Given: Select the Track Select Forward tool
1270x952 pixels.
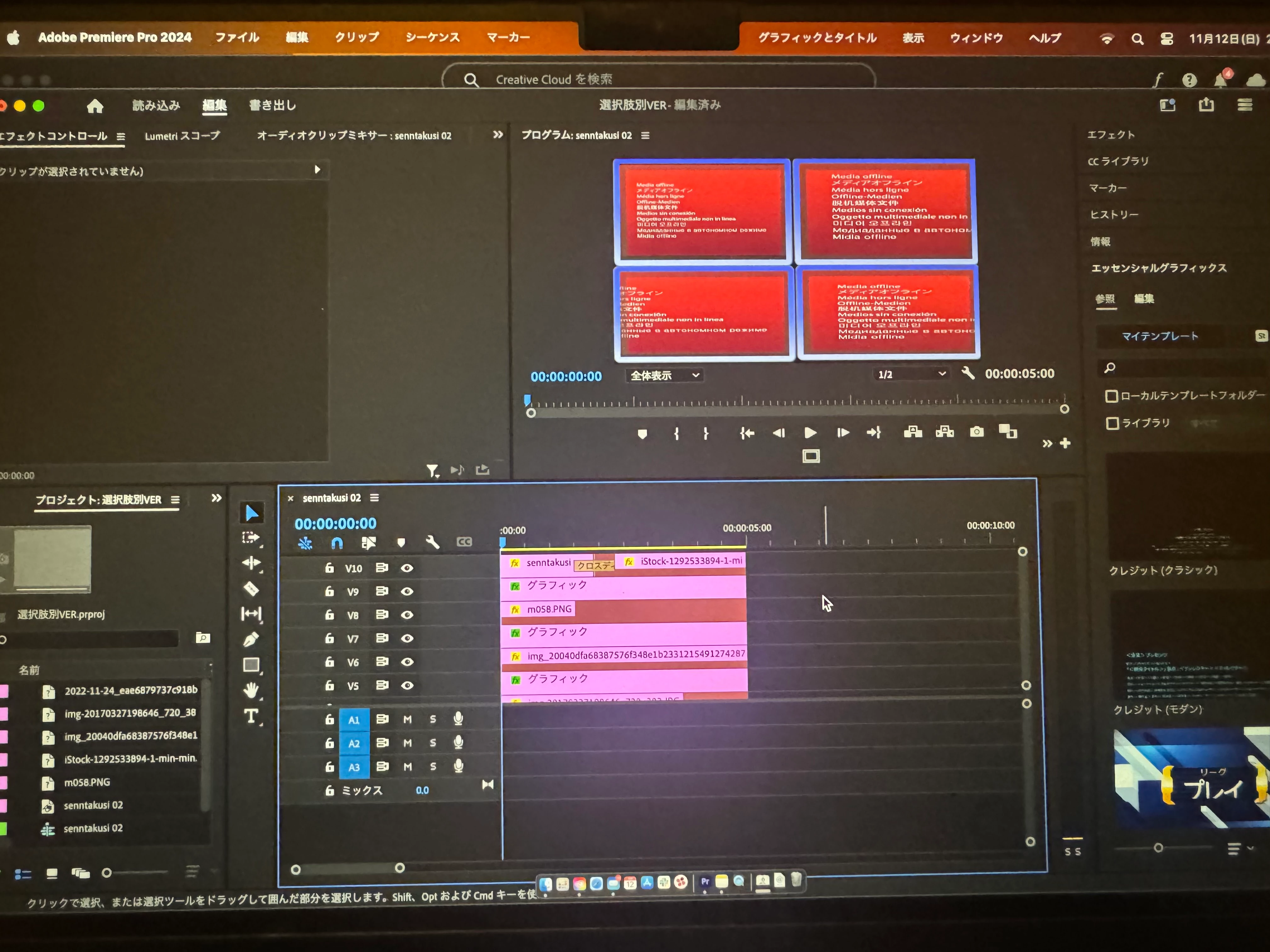Looking at the screenshot, I should [x=251, y=538].
